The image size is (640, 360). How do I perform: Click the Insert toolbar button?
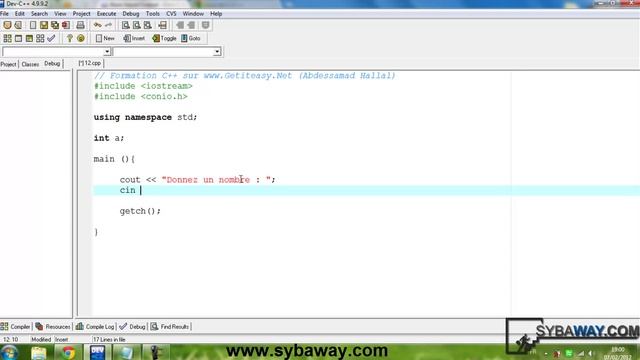[x=134, y=38]
